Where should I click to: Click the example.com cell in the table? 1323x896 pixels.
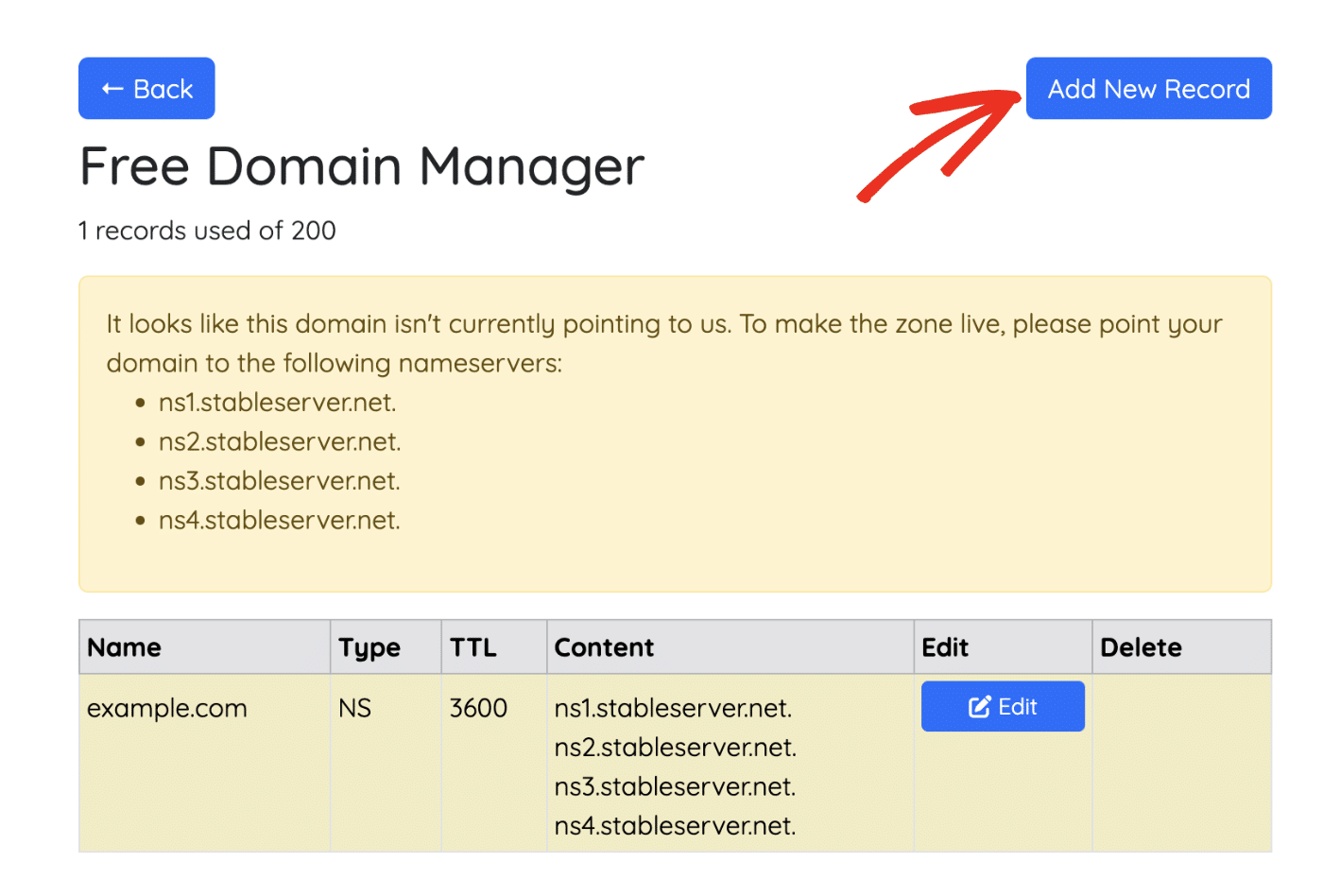coord(167,708)
